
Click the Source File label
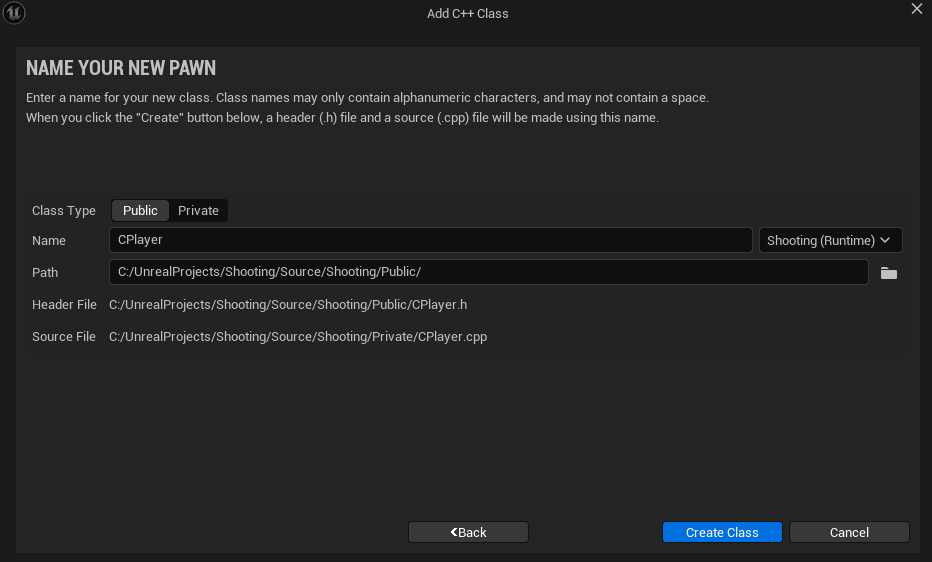click(x=64, y=337)
